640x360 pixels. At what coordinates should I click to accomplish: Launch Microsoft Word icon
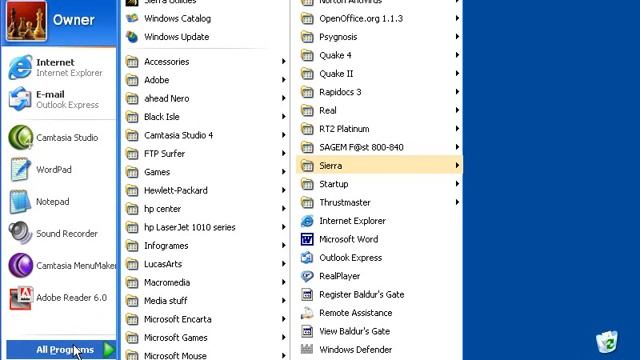point(307,239)
